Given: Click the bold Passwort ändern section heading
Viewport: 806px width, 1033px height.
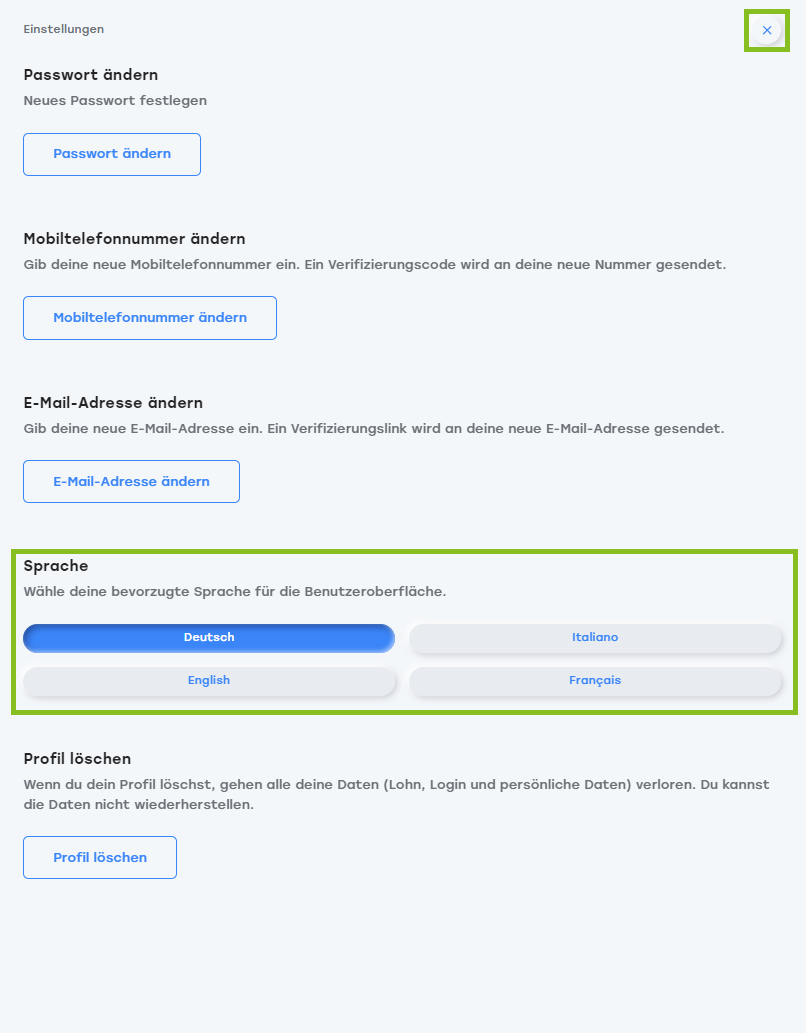Looking at the screenshot, I should [x=91, y=75].
